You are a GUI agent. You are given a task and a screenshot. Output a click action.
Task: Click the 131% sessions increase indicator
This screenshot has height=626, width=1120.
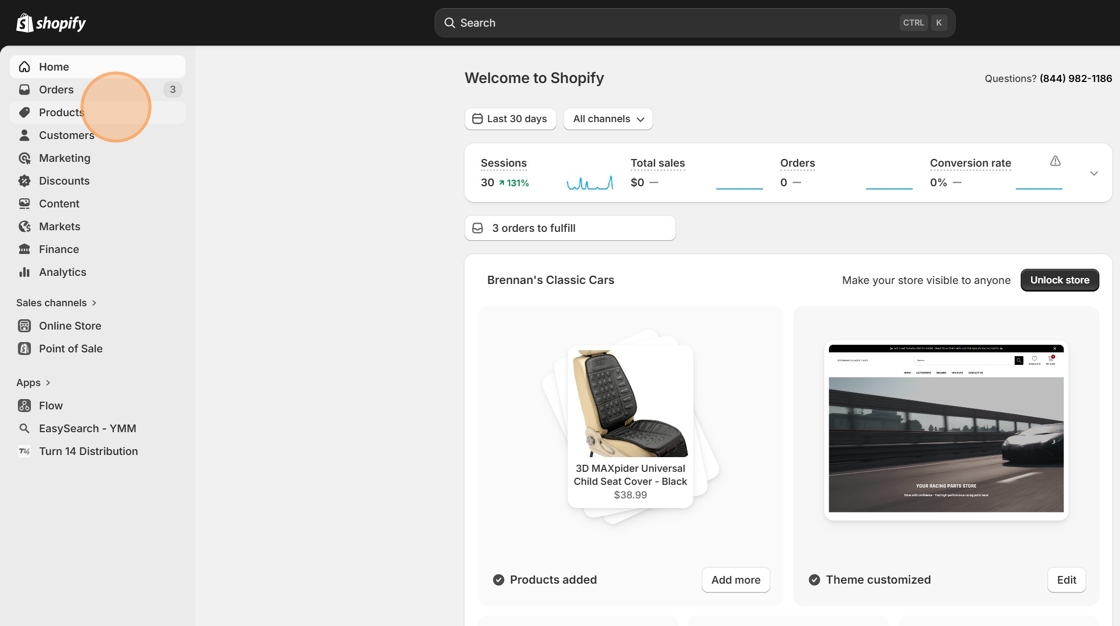514,183
